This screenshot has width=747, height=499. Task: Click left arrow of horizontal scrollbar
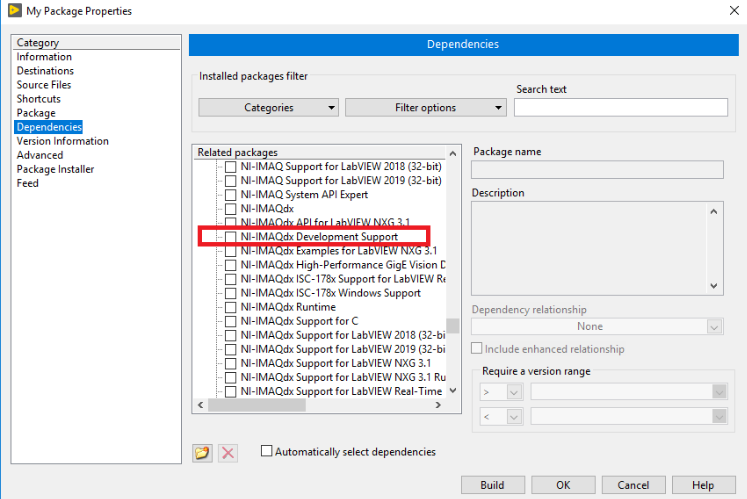pyautogui.click(x=201, y=405)
